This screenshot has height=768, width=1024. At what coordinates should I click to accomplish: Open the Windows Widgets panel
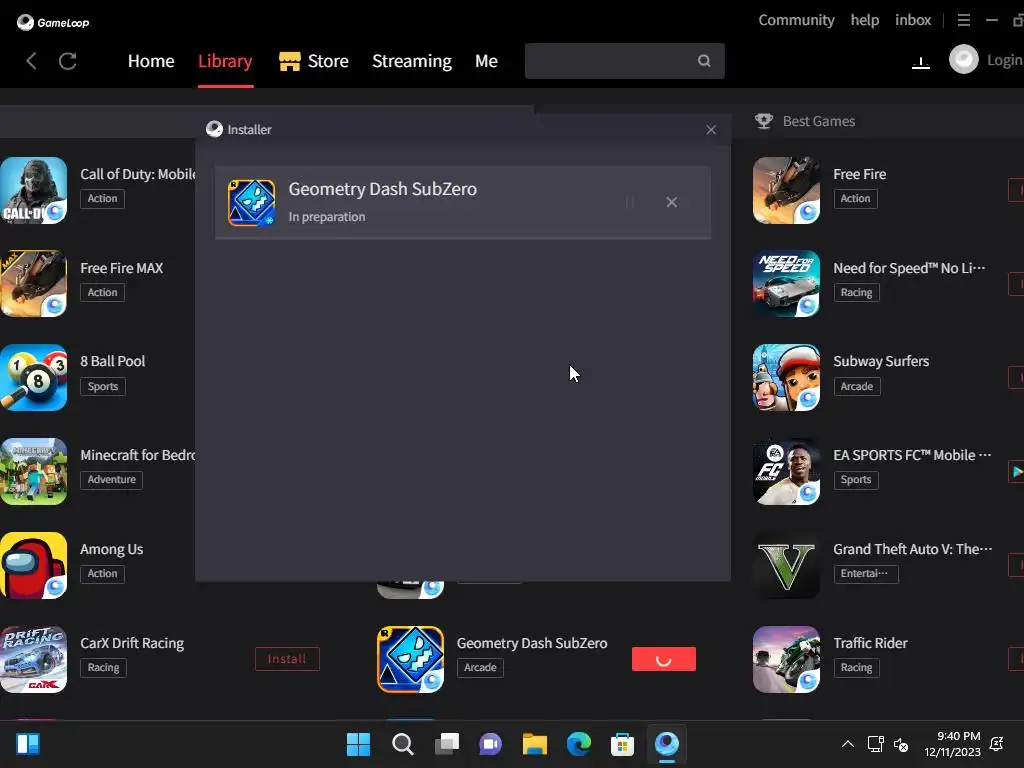point(28,744)
